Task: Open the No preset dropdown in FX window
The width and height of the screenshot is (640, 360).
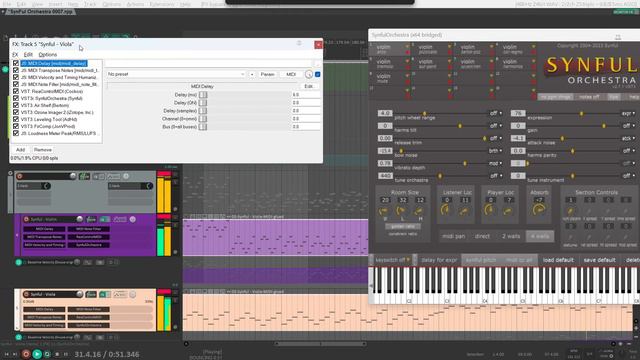Action: (x=176, y=74)
